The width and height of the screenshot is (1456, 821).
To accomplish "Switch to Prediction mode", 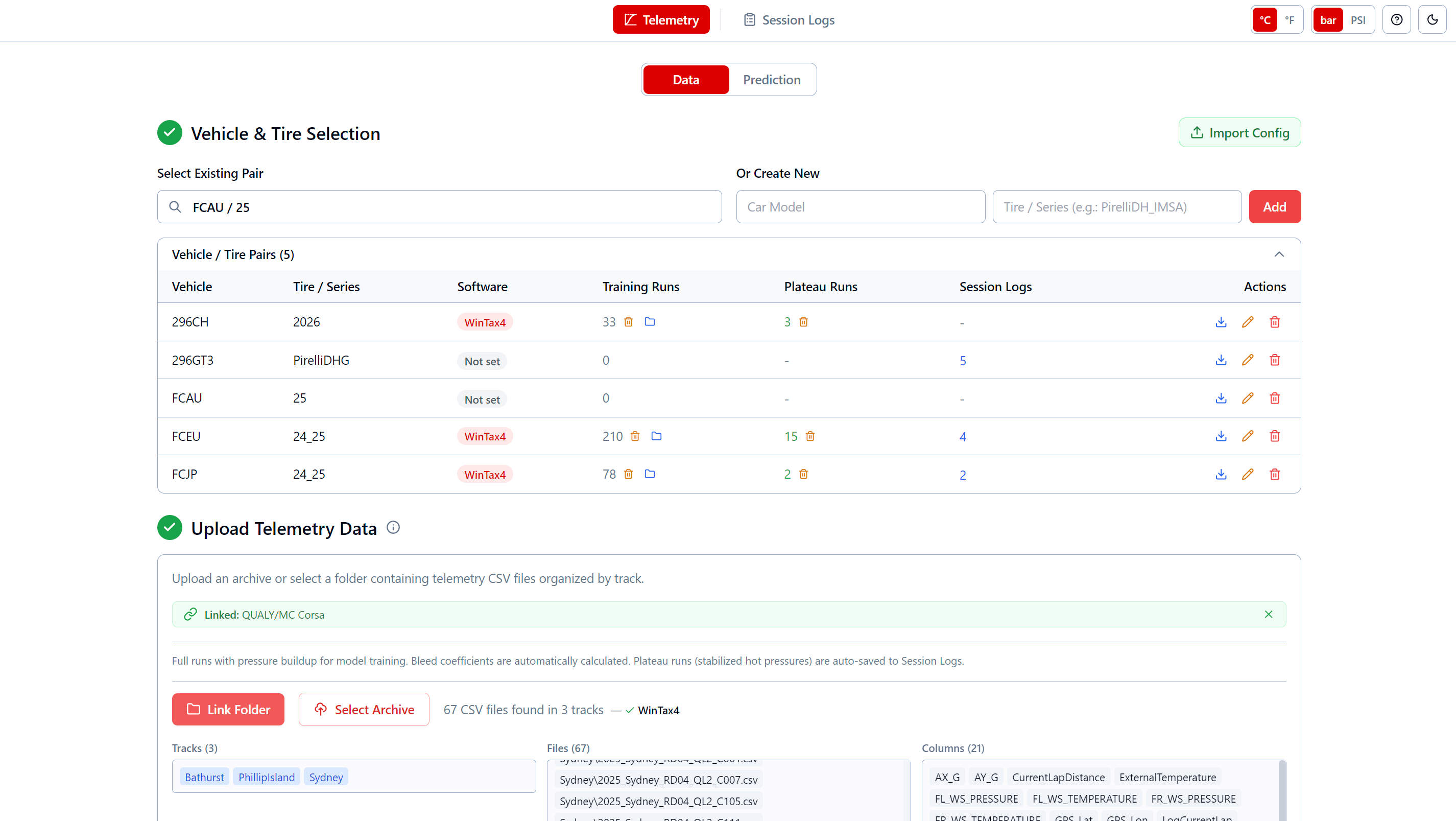I will tap(772, 80).
